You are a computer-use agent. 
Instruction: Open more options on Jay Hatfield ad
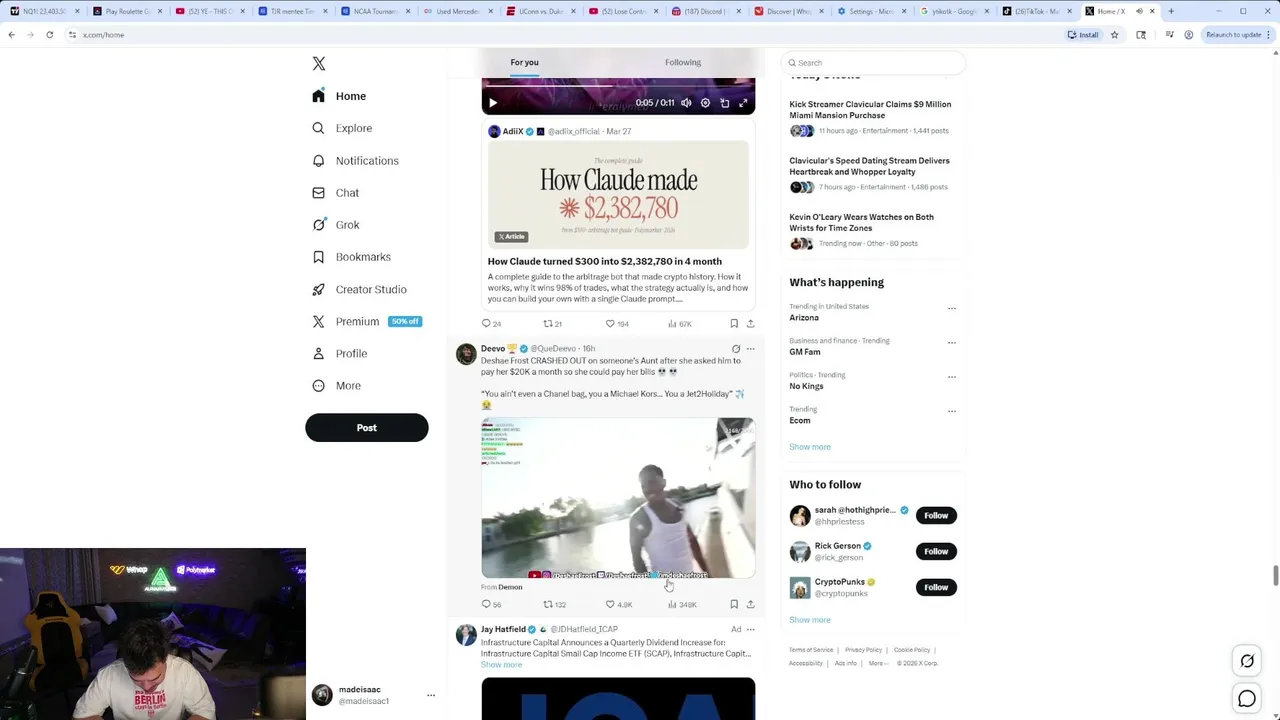(751, 629)
